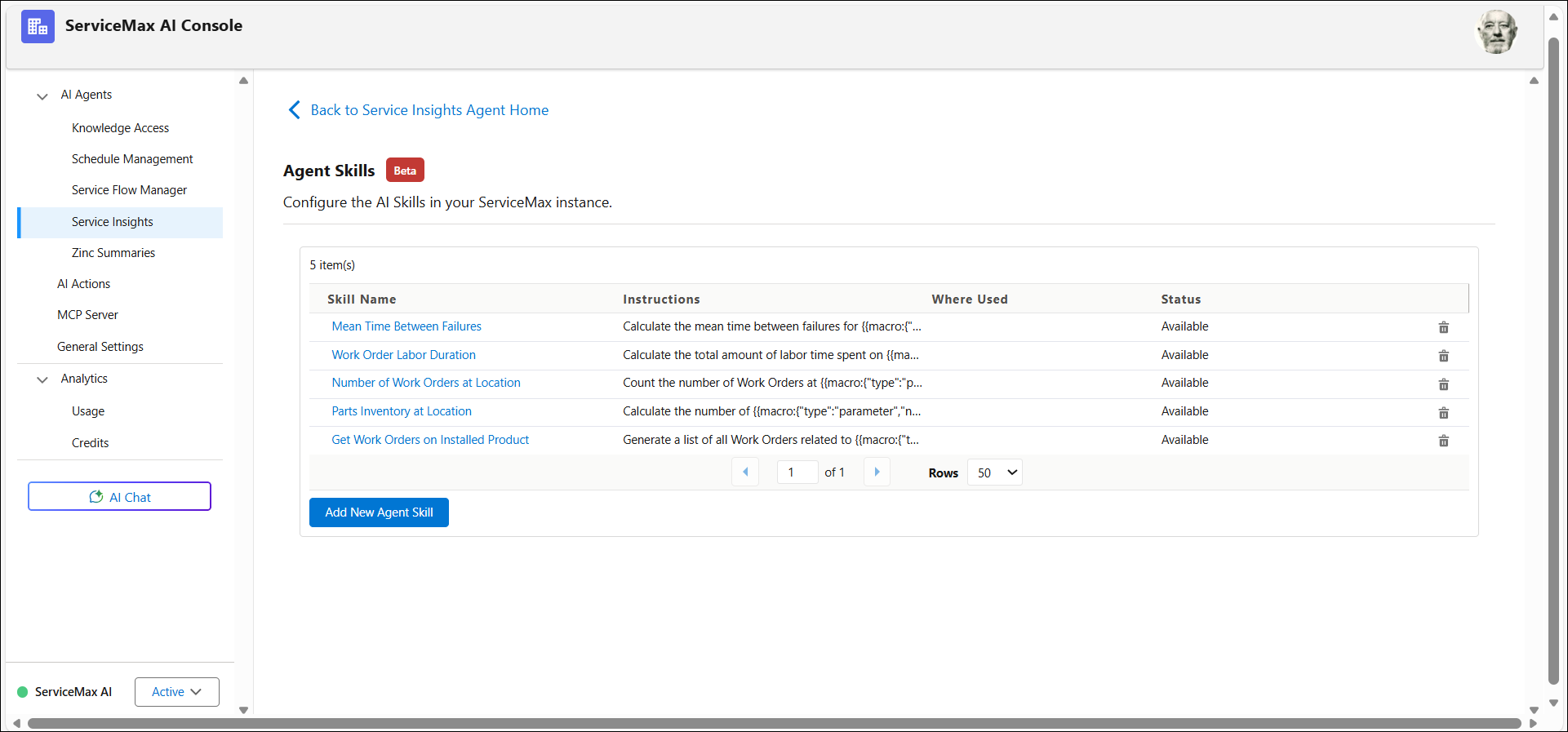Click the AI Chat button
Screen dimensions: 1568x732
point(119,497)
